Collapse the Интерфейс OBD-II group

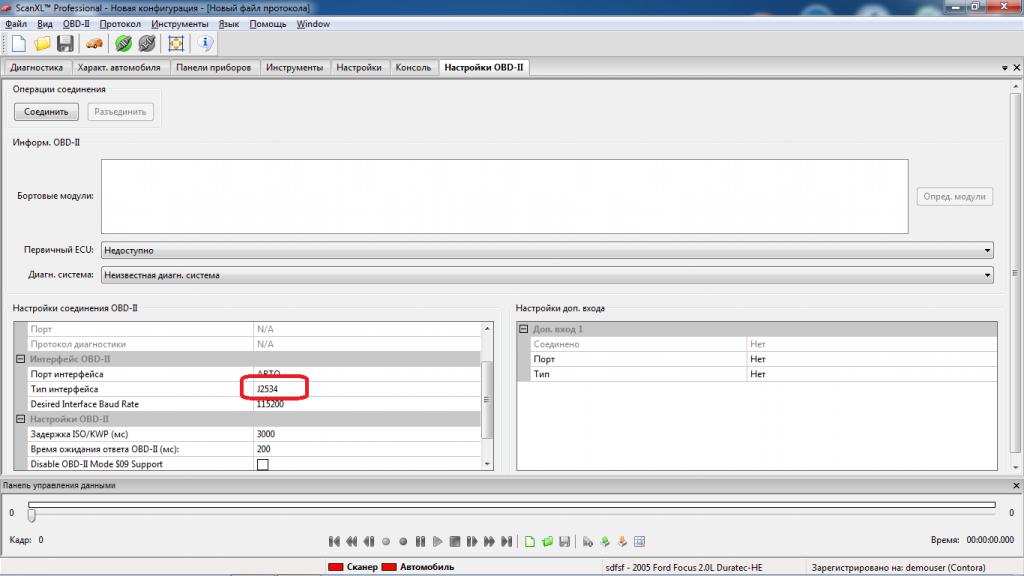coord(21,359)
